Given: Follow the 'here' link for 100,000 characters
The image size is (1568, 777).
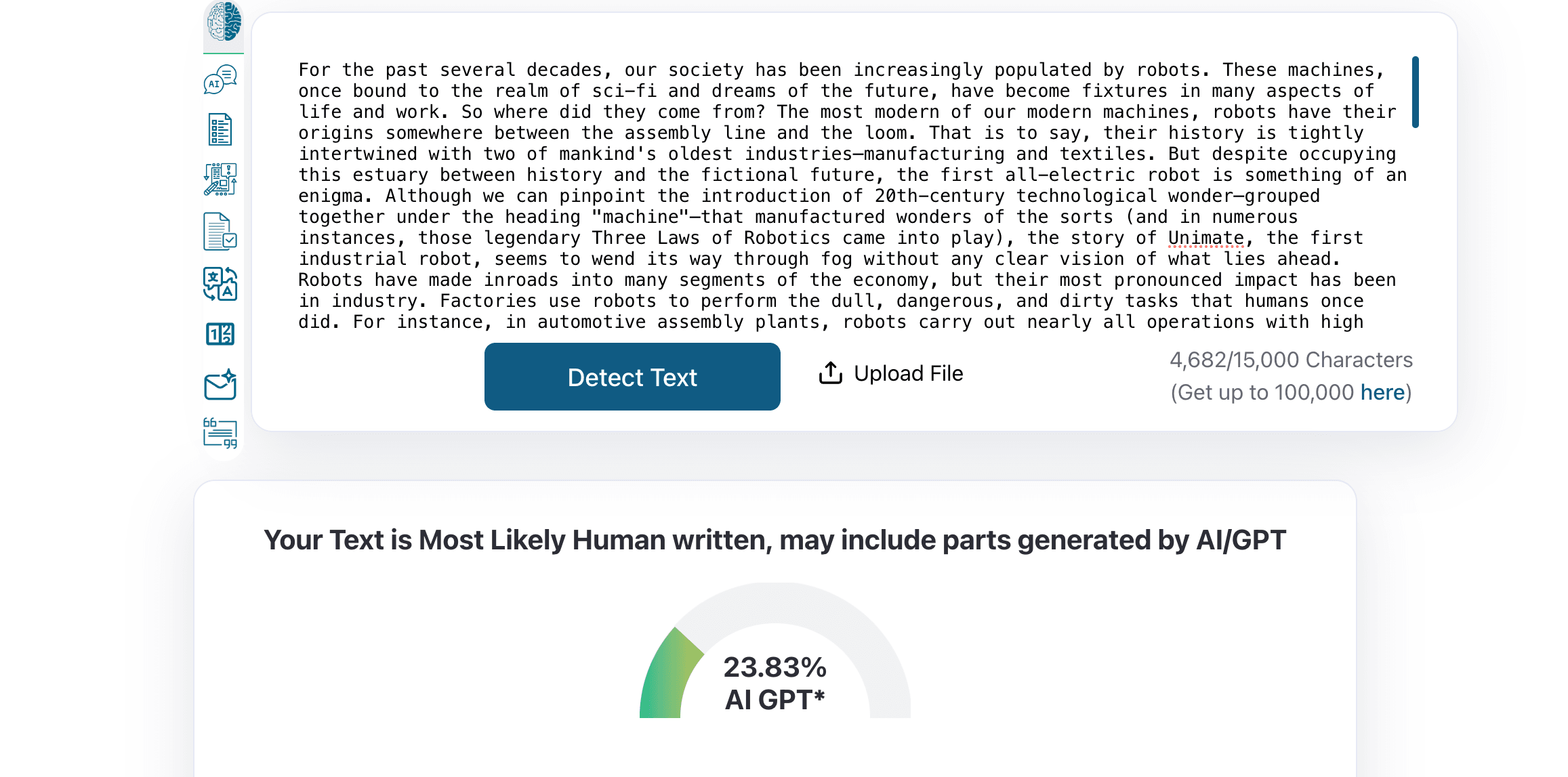Looking at the screenshot, I should pos(1382,392).
